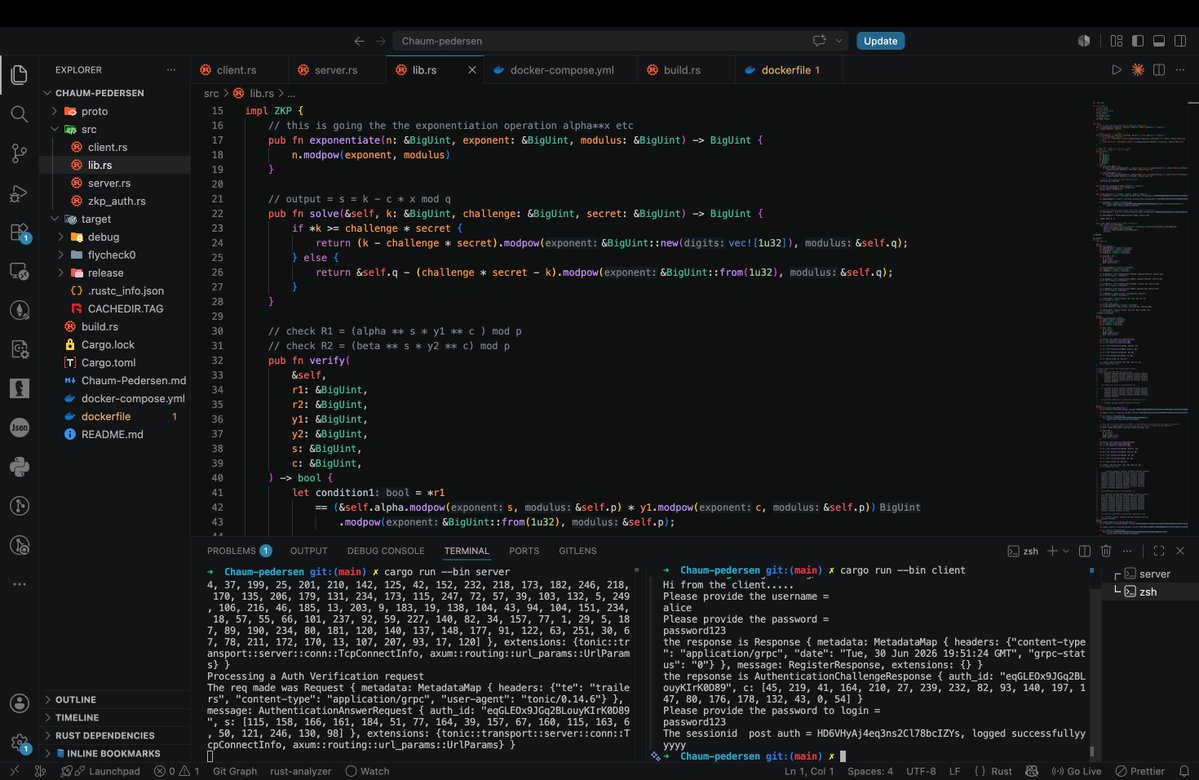Open Explorer panel more actions ellipsis
Image resolution: width=1199 pixels, height=780 pixels.
(171, 70)
